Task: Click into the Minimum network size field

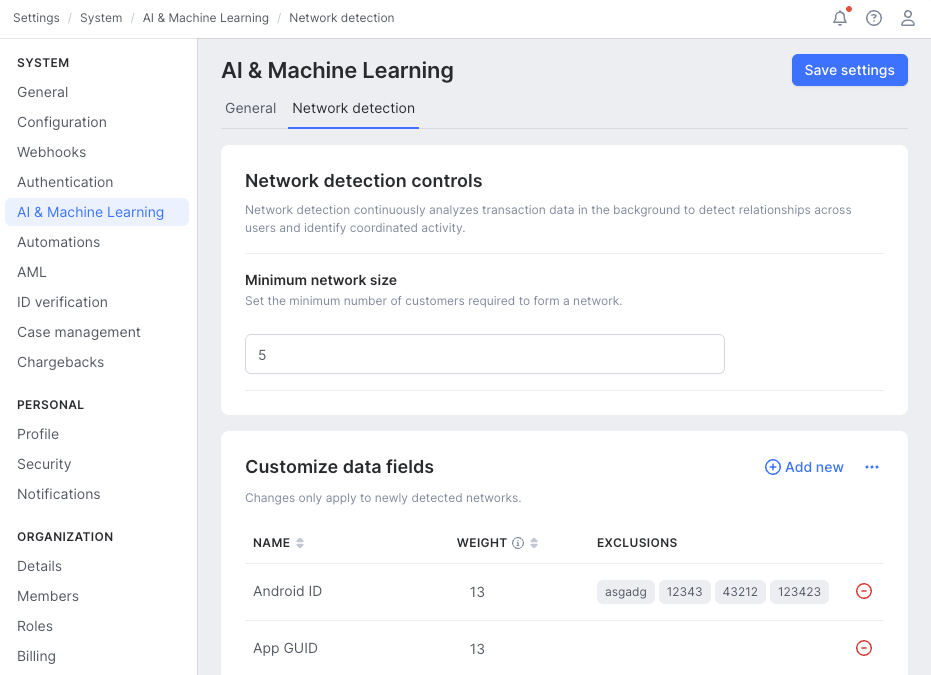Action: [484, 354]
